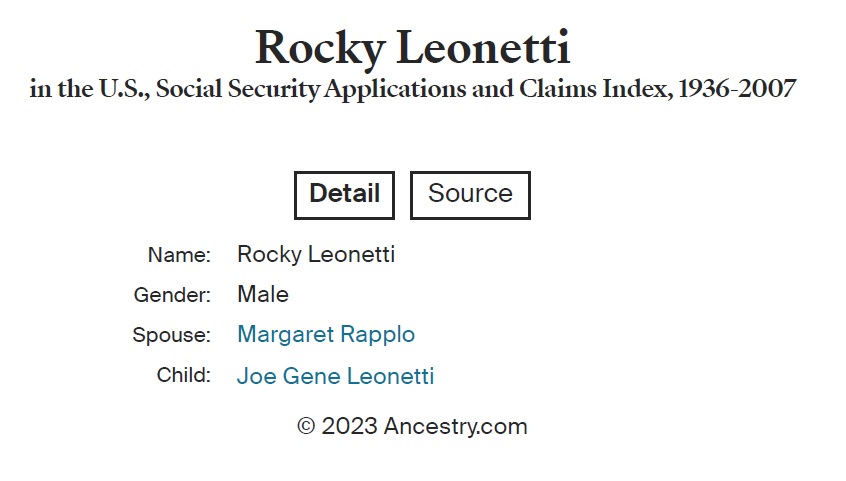The image size is (846, 481).
Task: Click the Name value "Rocky Leonetti"
Action: point(316,254)
